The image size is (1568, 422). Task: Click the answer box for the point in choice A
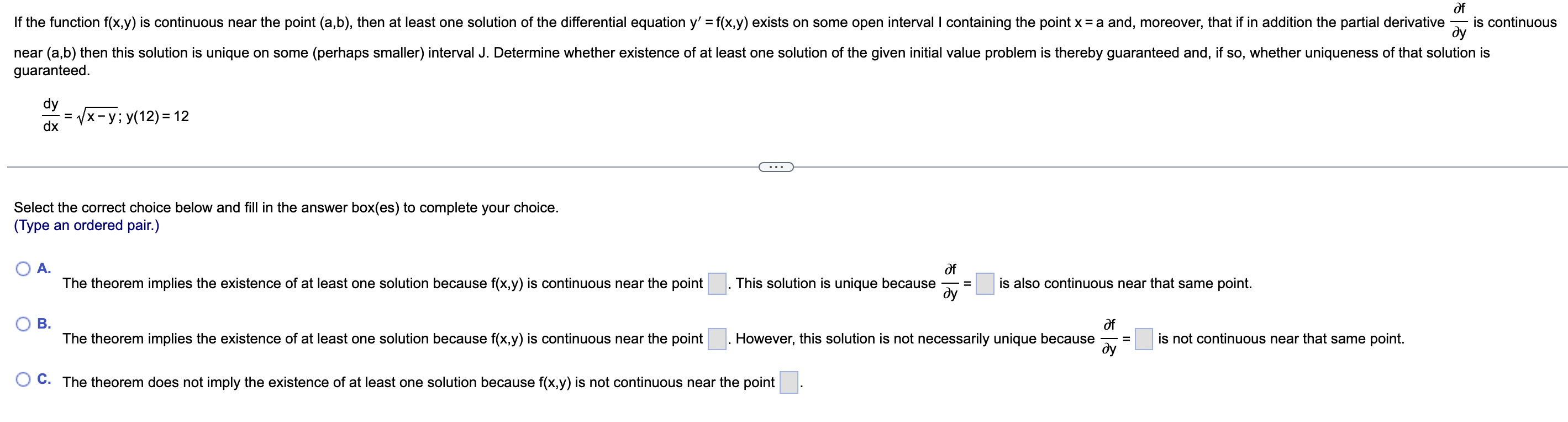(x=717, y=283)
